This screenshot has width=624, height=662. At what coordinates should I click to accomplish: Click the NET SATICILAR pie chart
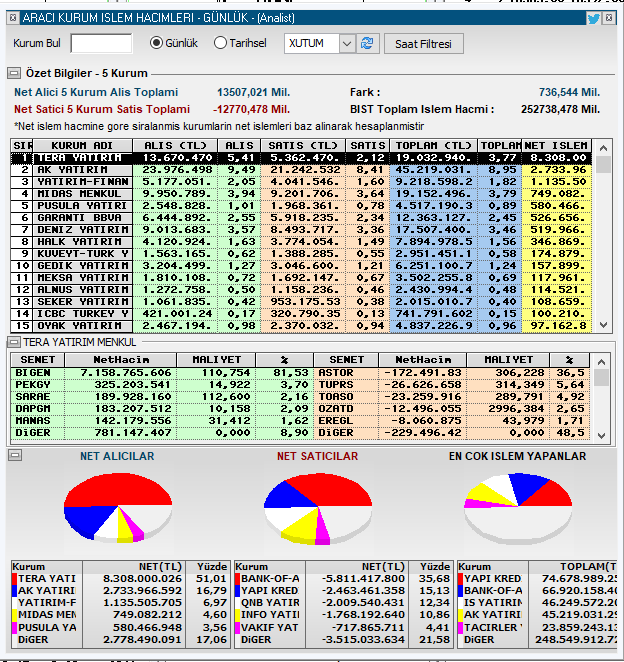pyautogui.click(x=318, y=509)
